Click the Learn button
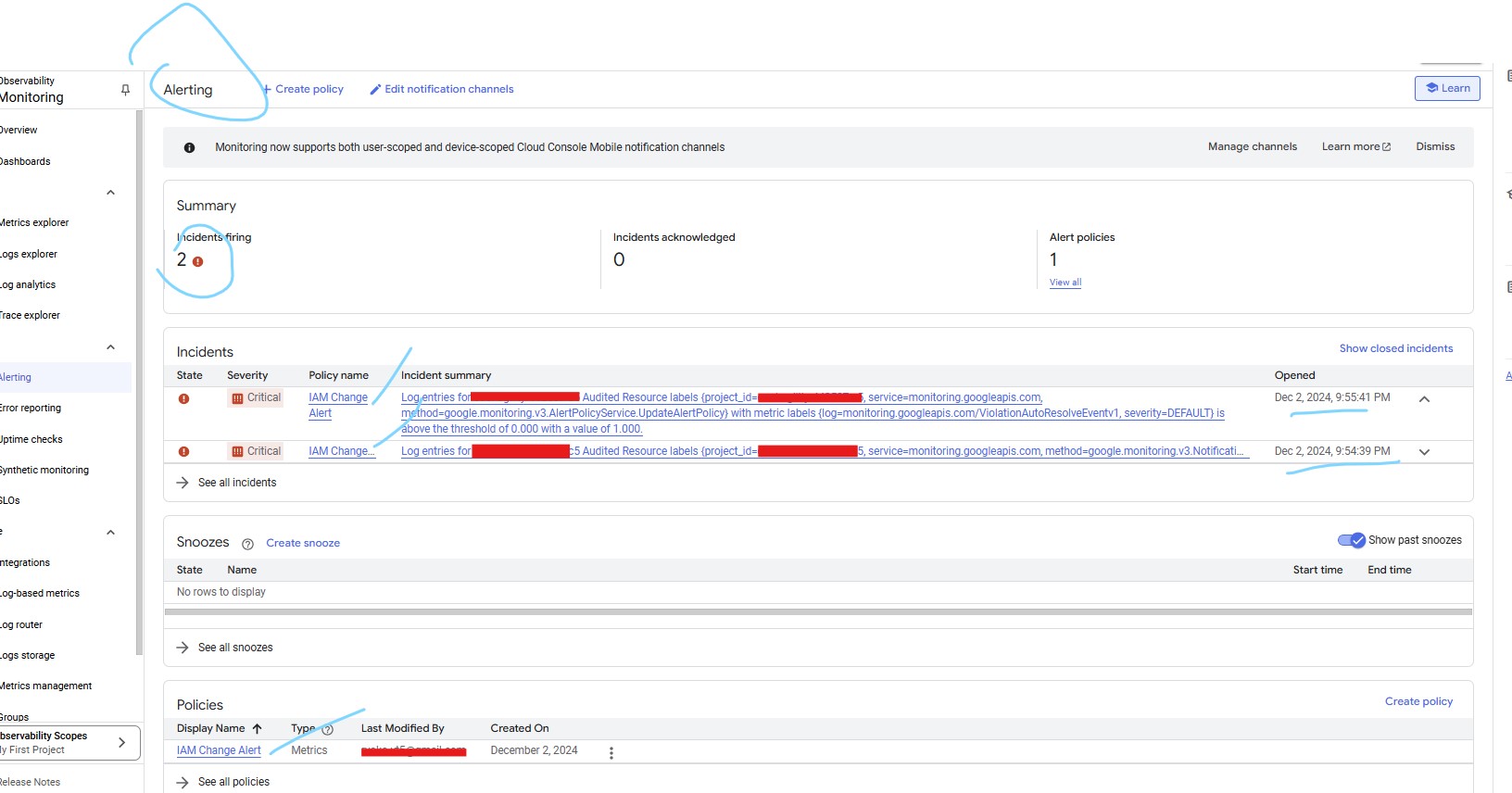 [x=1447, y=88]
